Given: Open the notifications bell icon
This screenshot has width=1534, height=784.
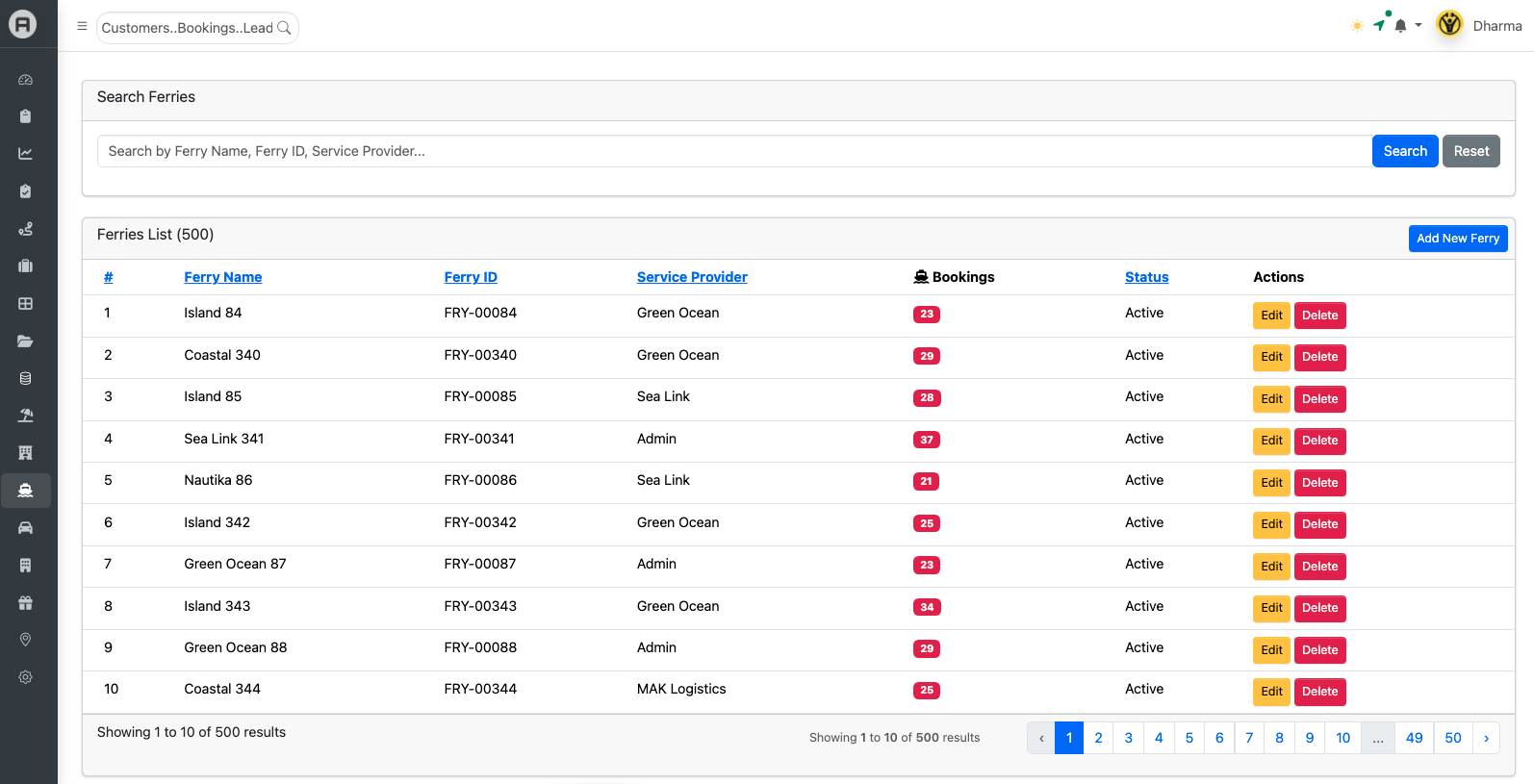Looking at the screenshot, I should (1401, 26).
